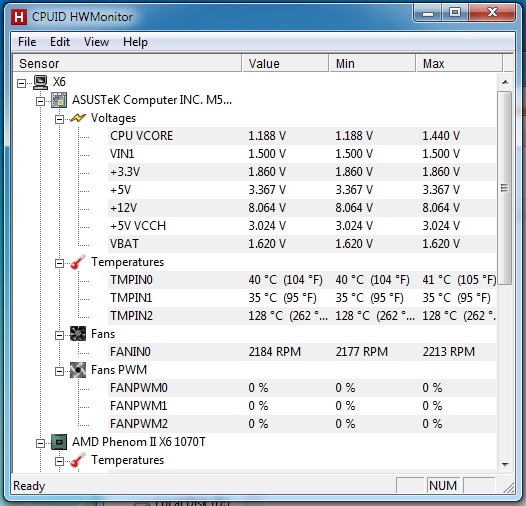Select the VIN1 voltage row

point(302,154)
